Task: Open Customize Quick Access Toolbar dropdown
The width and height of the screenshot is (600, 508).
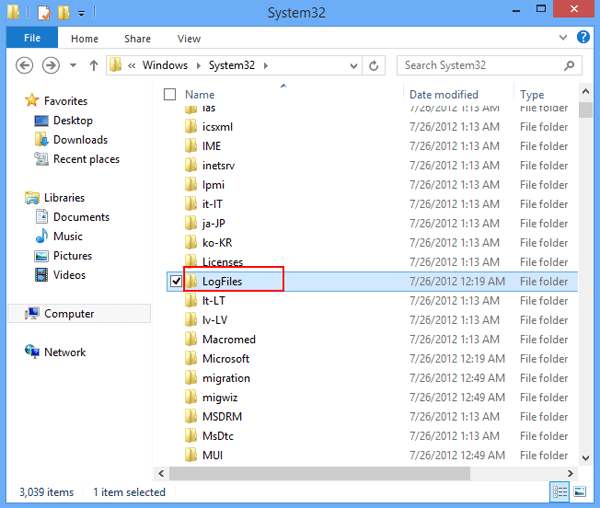Action: (81, 14)
